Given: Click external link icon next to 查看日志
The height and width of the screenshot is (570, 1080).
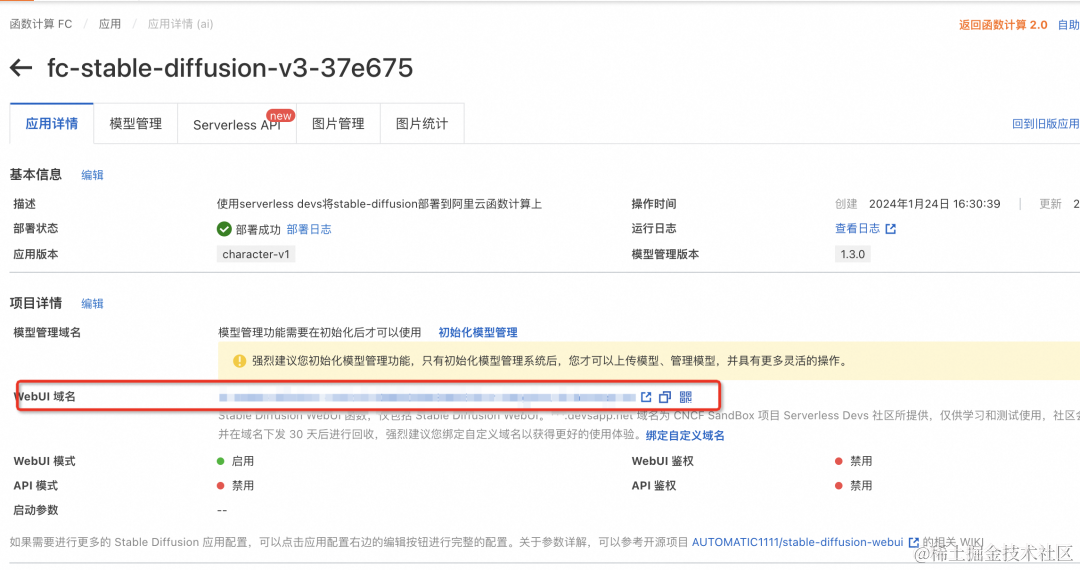Looking at the screenshot, I should coord(891,229).
